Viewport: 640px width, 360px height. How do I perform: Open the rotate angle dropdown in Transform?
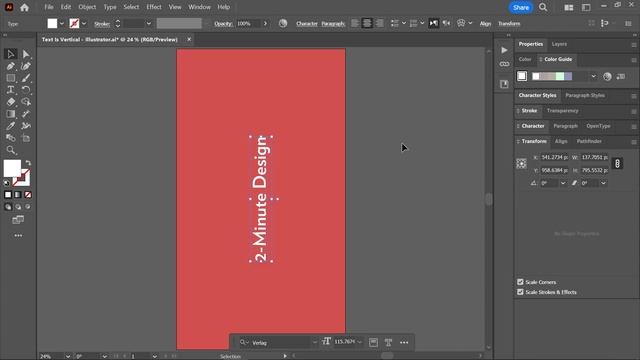563,183
